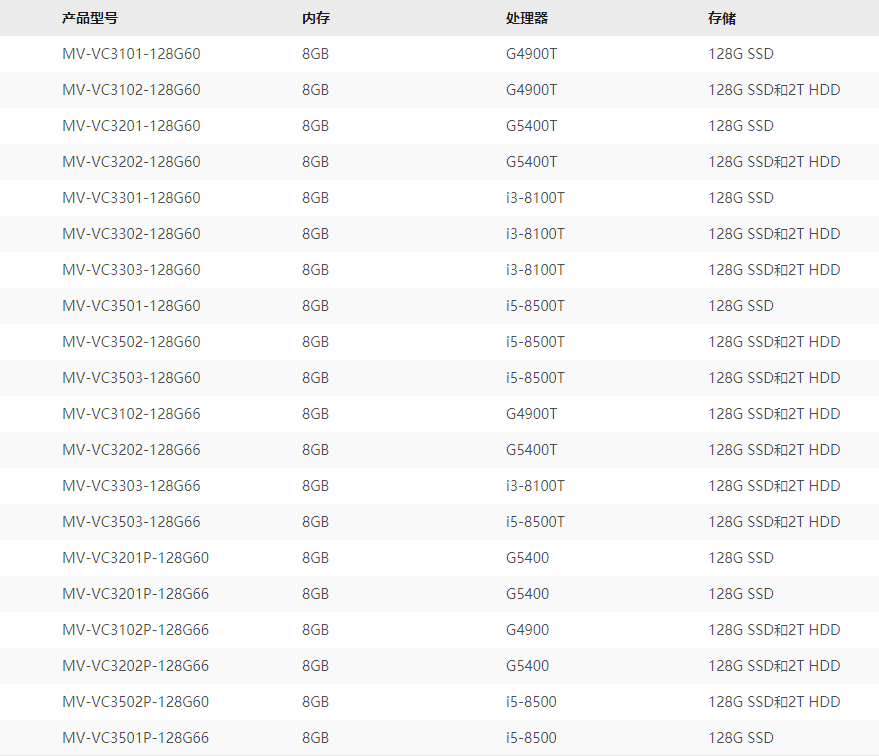Click the MV-VC3503-128G60 model name
Image resolution: width=879 pixels, height=756 pixels.
pos(131,378)
